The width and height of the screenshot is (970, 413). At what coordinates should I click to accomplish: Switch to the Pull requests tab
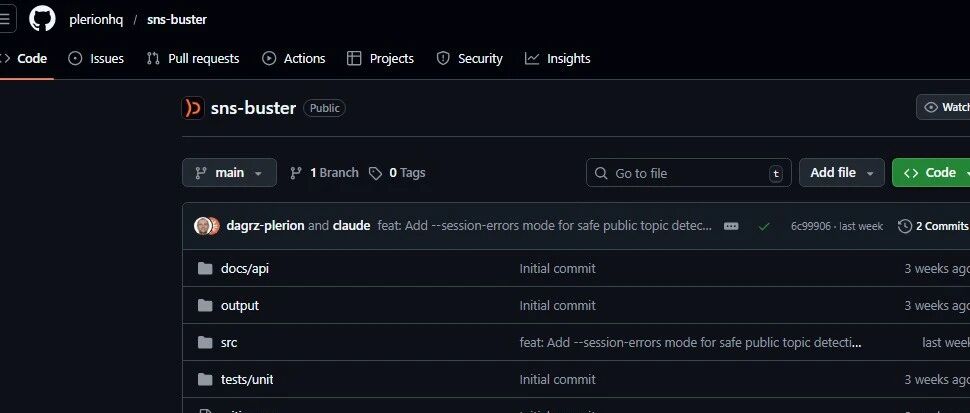(192, 59)
